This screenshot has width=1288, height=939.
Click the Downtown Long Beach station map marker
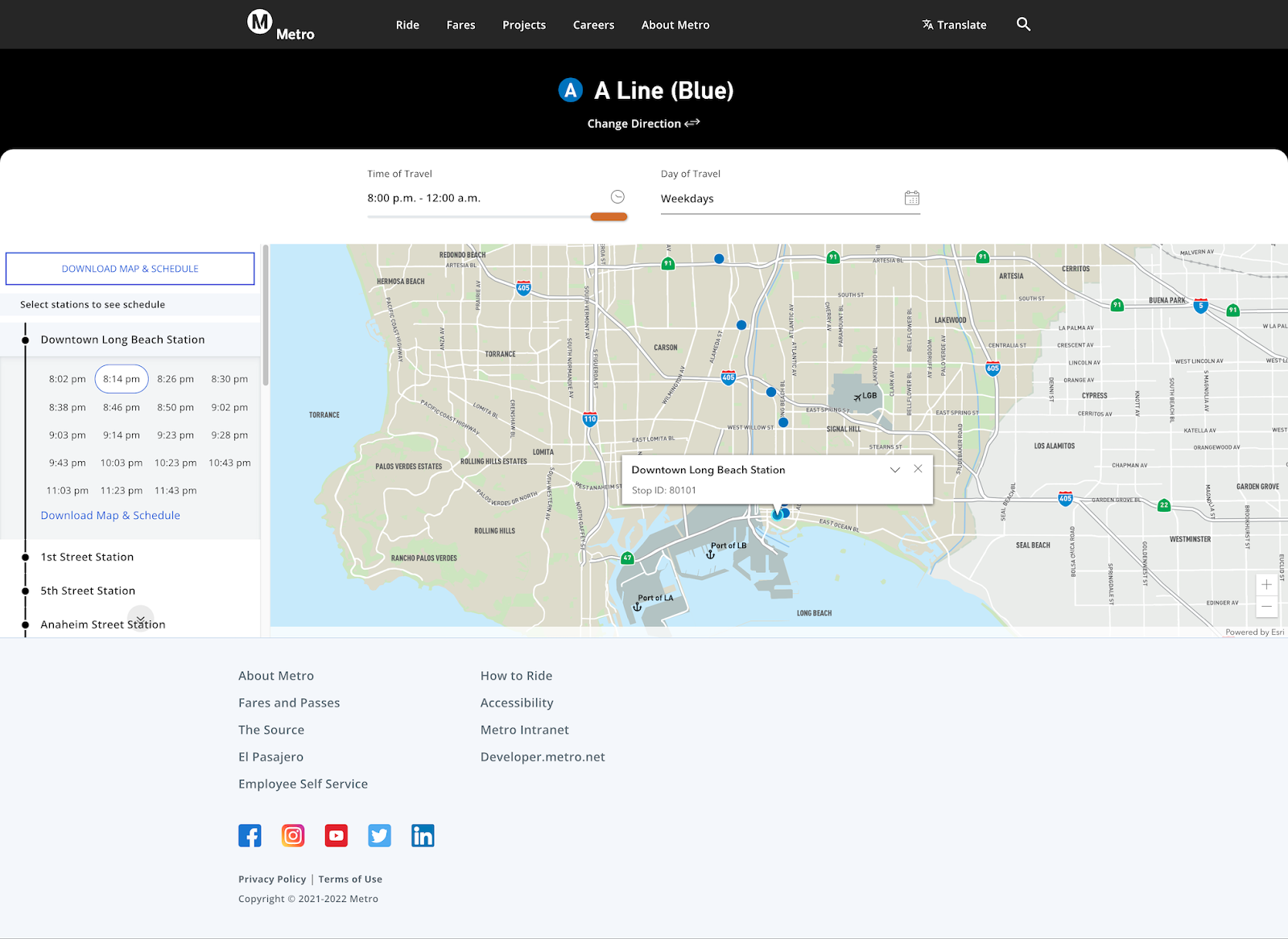click(x=778, y=513)
